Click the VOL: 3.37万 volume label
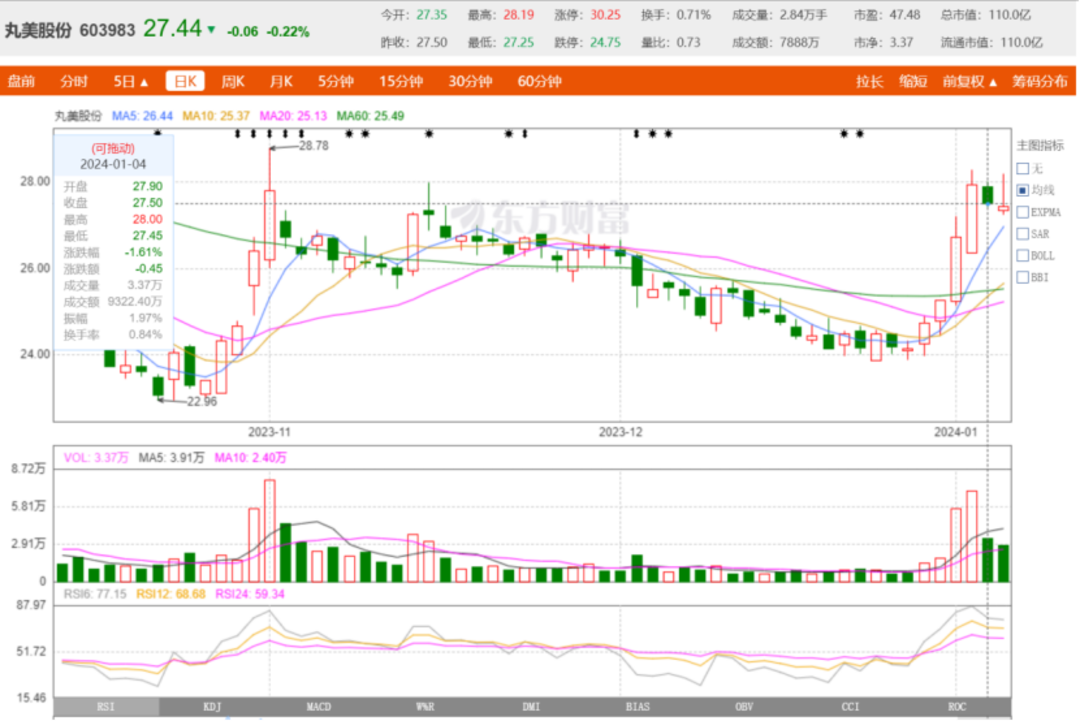1080x721 pixels. [96, 458]
